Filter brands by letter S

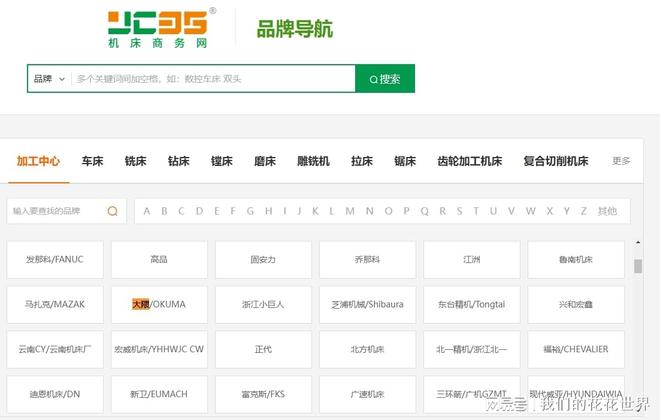(x=459, y=211)
